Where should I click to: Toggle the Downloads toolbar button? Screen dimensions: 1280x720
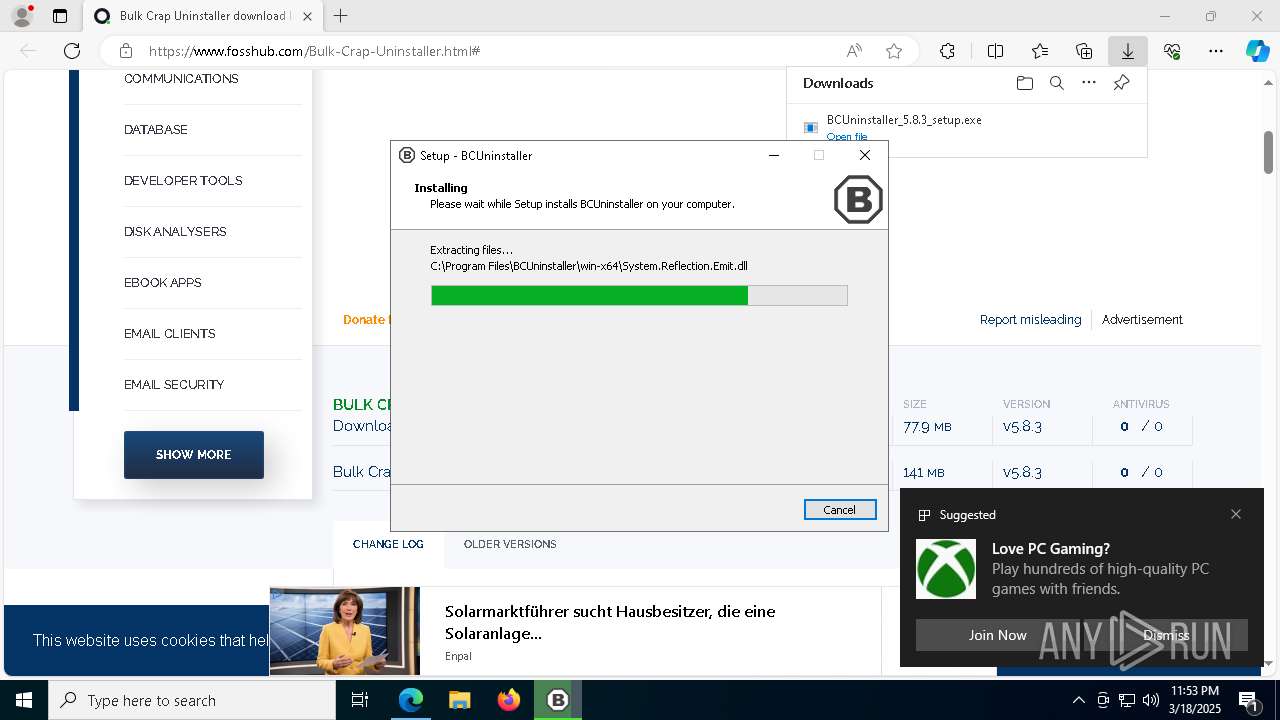pos(1128,51)
